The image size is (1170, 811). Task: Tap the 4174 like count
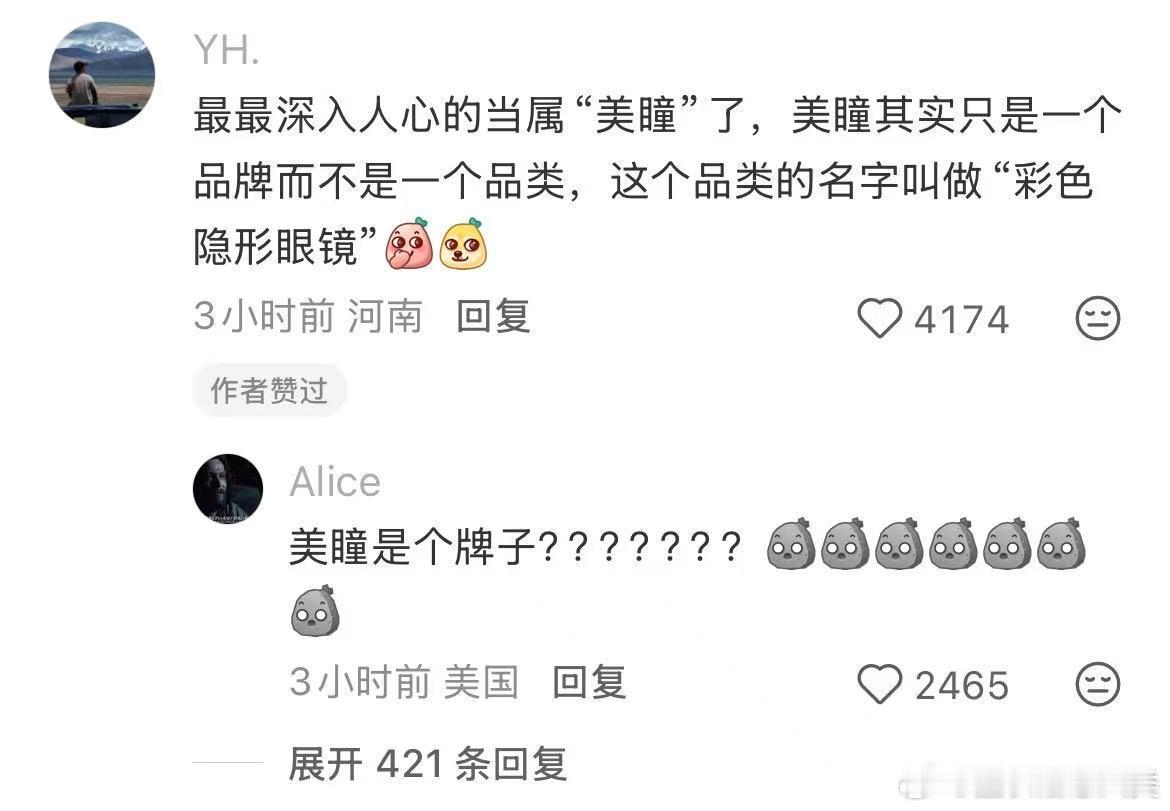pyautogui.click(x=962, y=319)
